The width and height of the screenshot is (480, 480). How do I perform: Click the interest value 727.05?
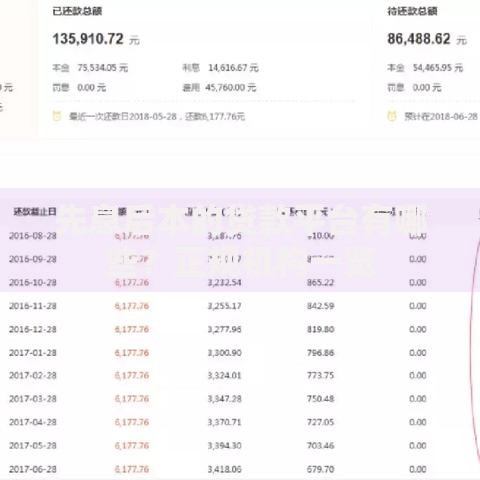click(320, 422)
